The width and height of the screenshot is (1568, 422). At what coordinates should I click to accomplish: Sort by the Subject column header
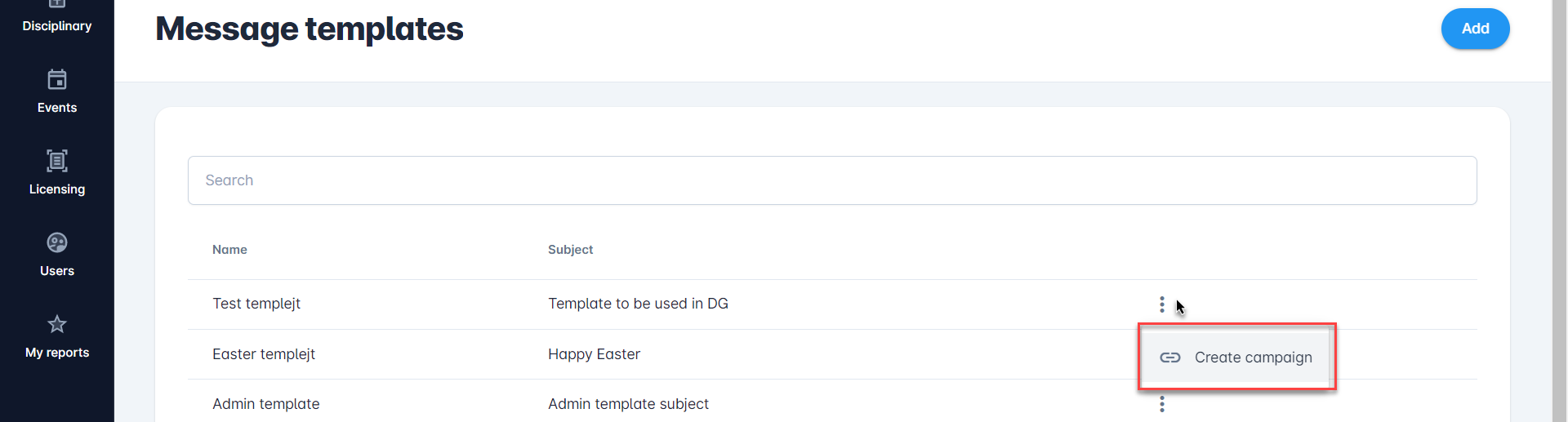(570, 250)
